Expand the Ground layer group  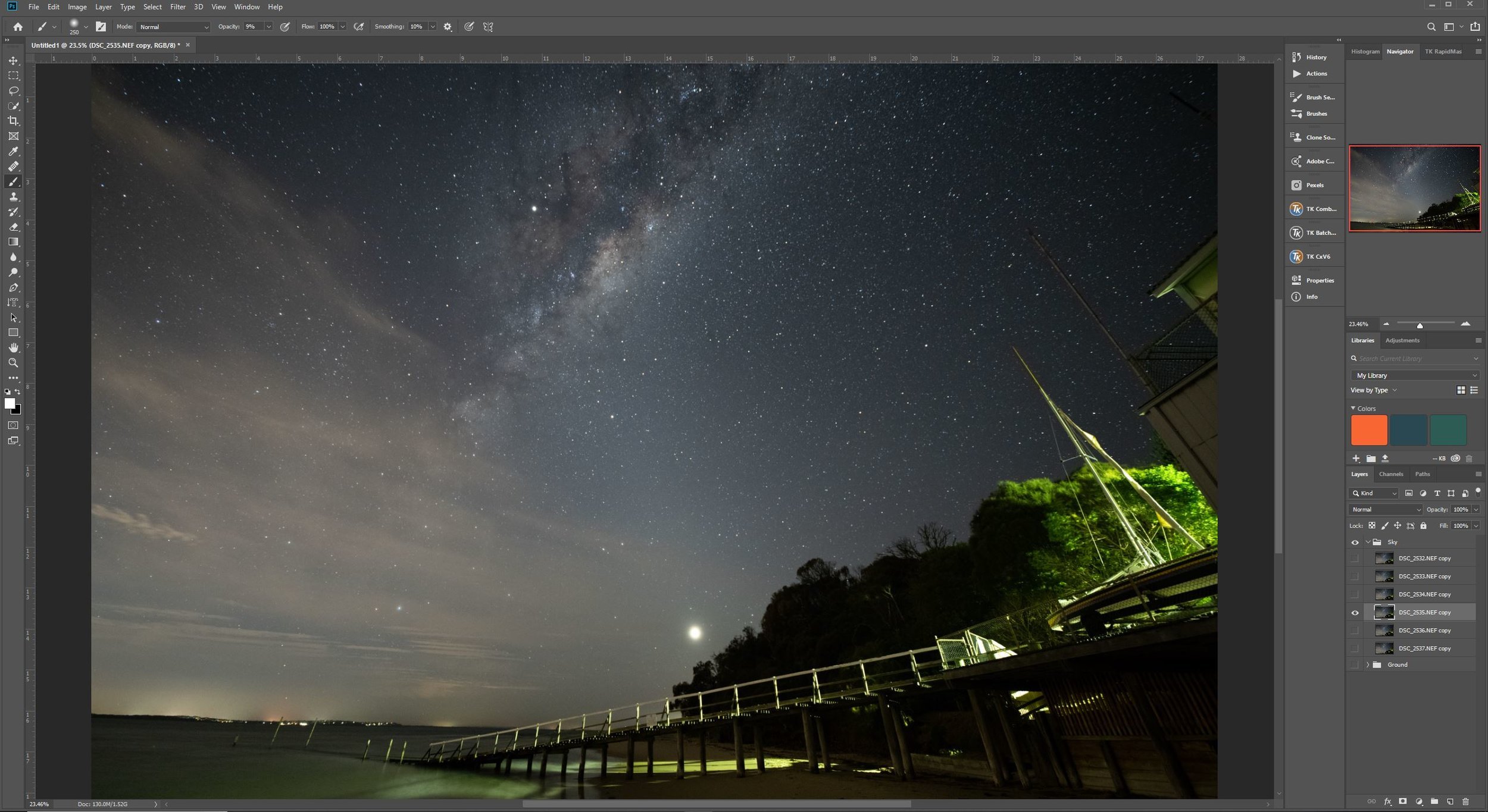(1368, 665)
